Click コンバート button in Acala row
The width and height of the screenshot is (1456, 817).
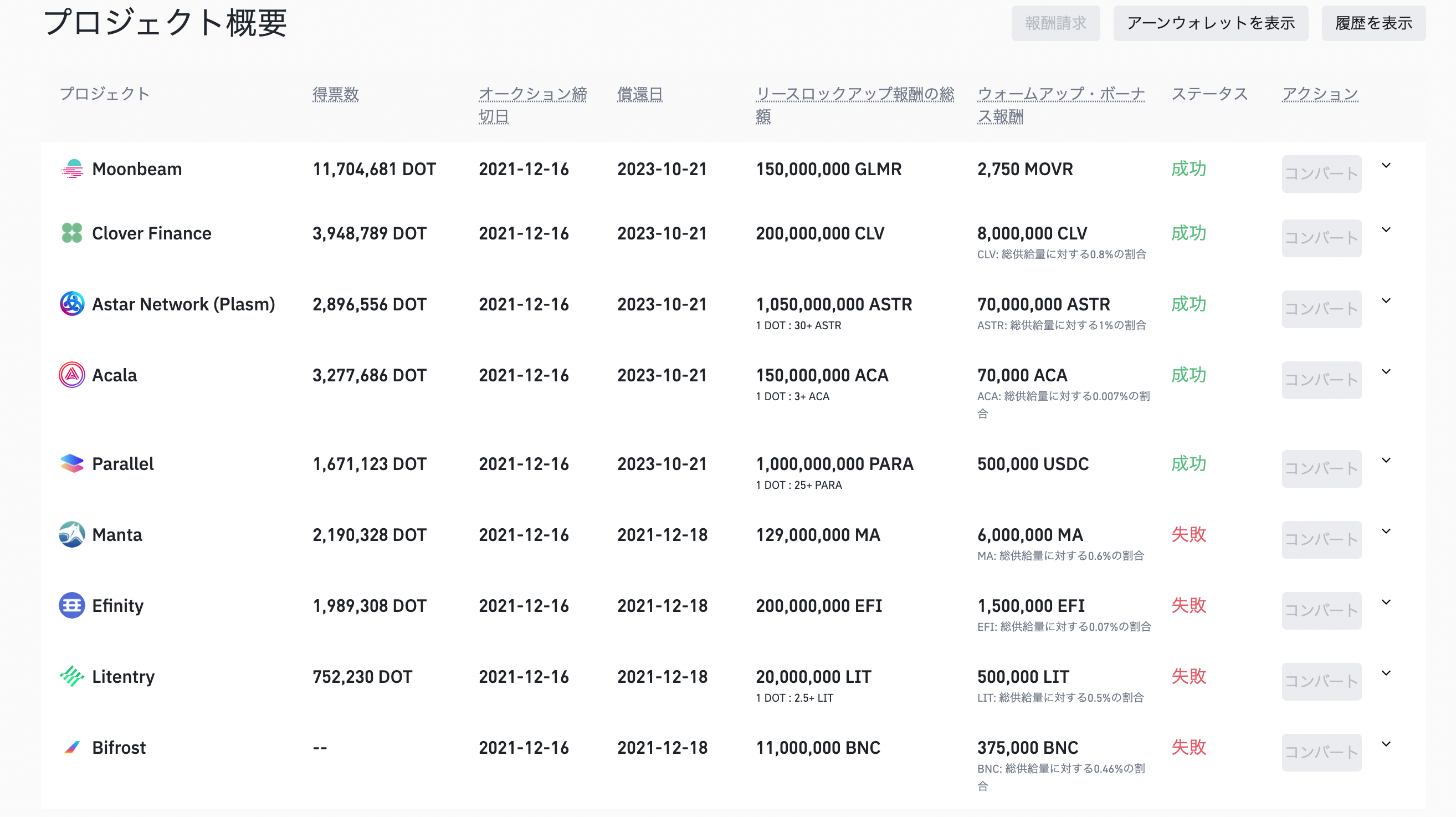[1321, 380]
